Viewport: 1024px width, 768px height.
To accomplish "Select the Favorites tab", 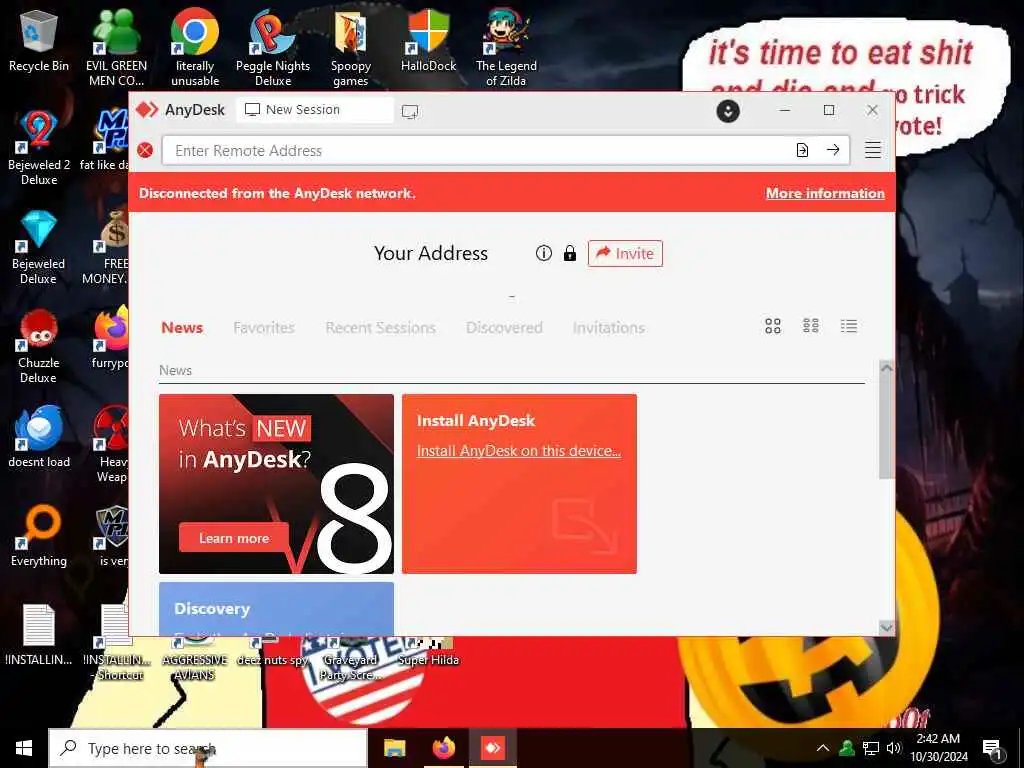I will click(x=264, y=327).
